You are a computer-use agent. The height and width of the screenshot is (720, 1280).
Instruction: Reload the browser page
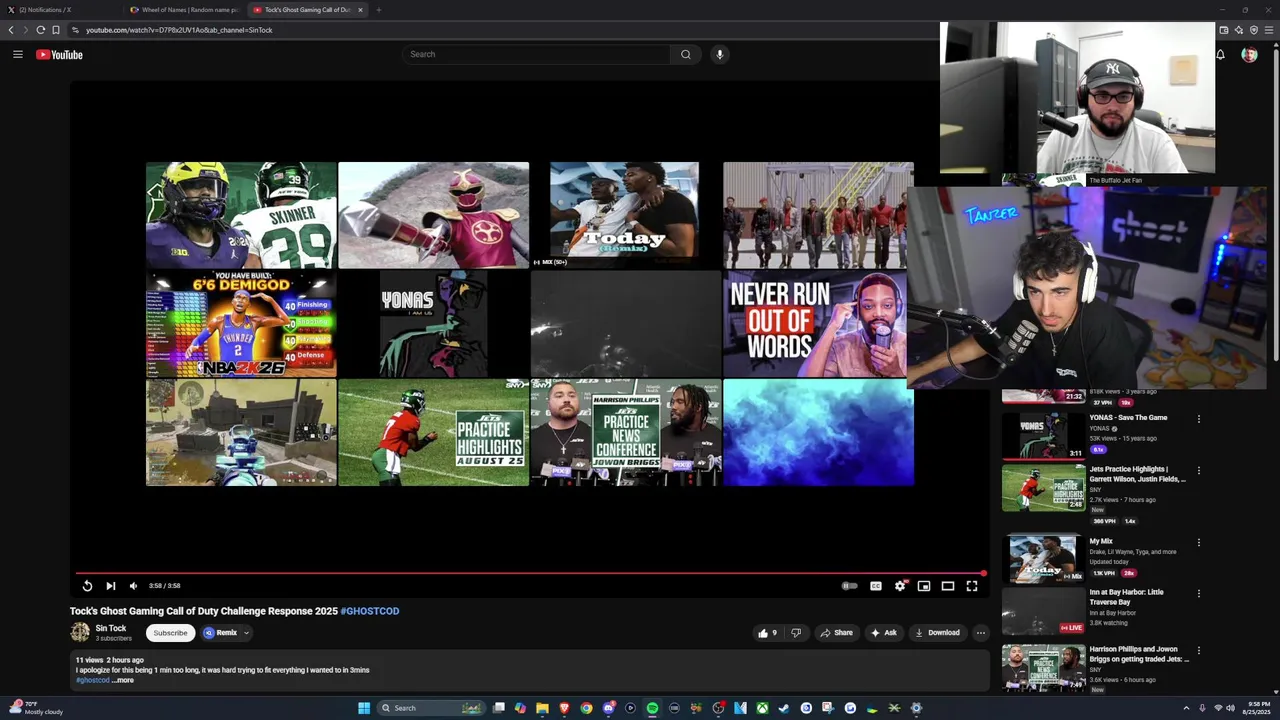(40, 30)
